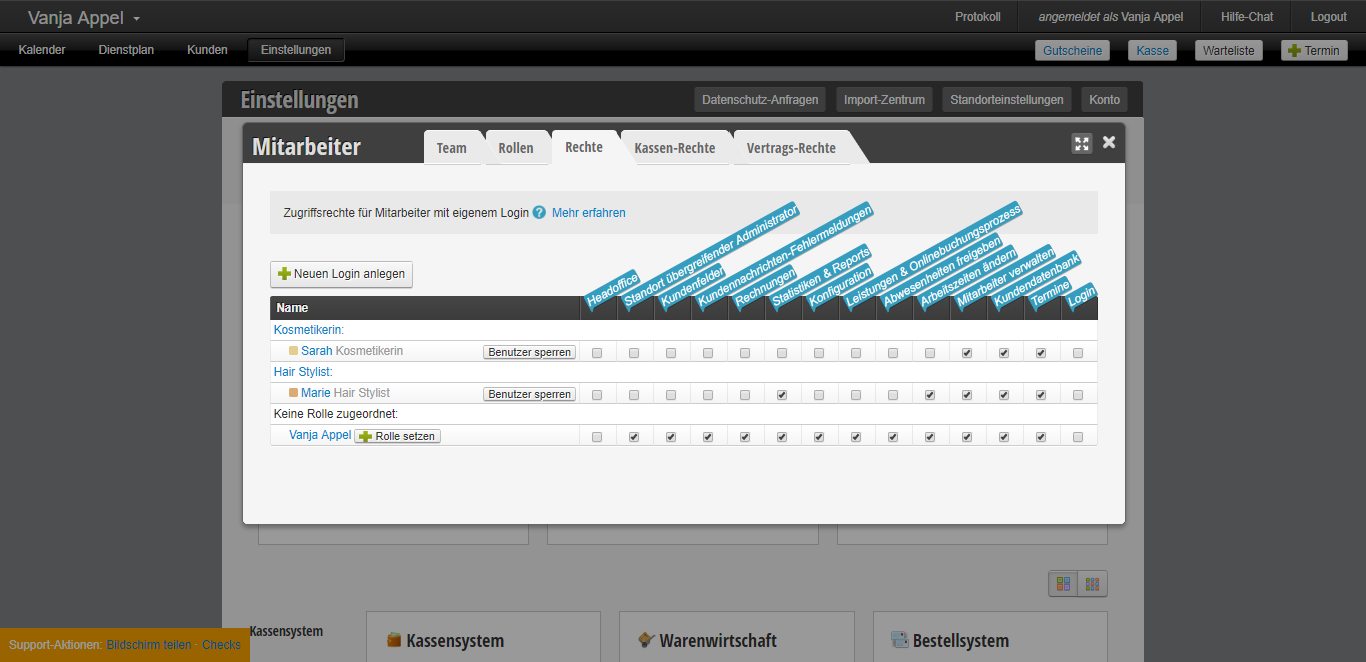Image resolution: width=1366 pixels, height=662 pixels.
Task: Enable Headoffice right for Sarah
Action: (597, 353)
